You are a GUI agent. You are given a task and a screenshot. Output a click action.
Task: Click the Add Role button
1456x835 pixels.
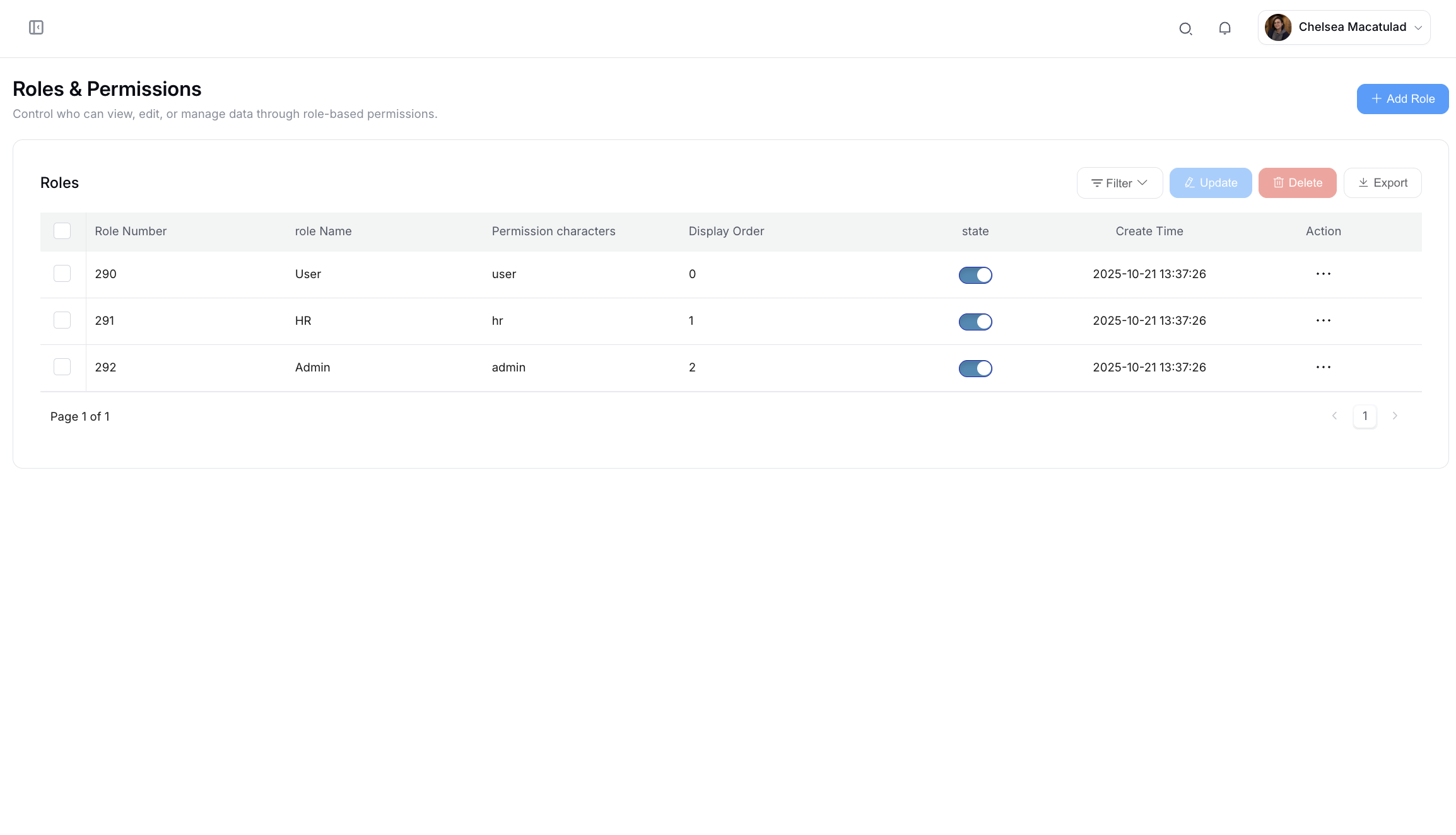click(1402, 99)
